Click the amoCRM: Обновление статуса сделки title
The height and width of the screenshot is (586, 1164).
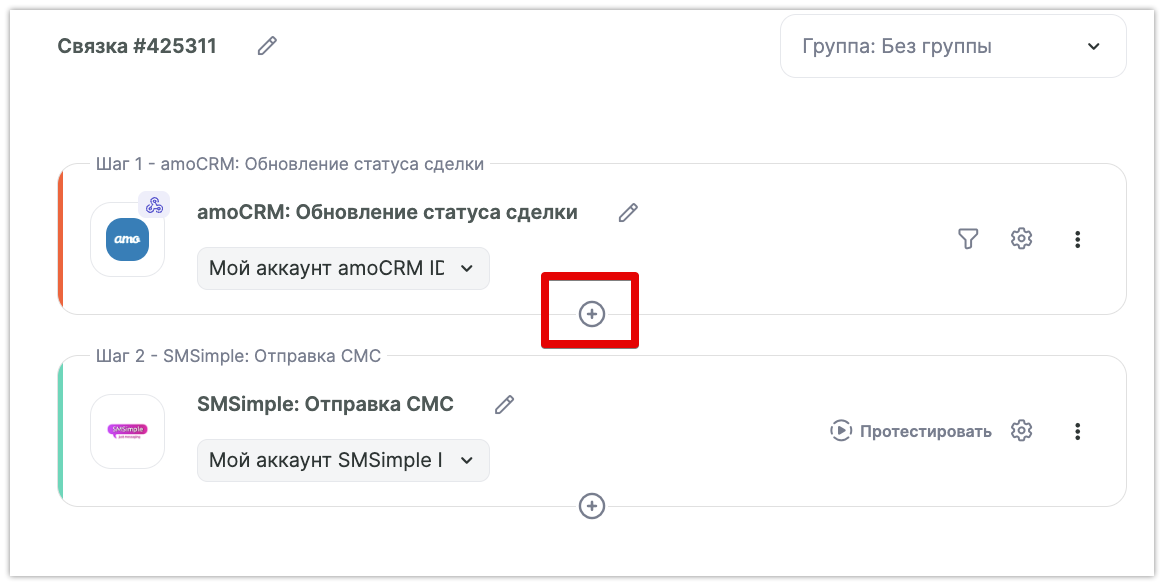tap(387, 213)
